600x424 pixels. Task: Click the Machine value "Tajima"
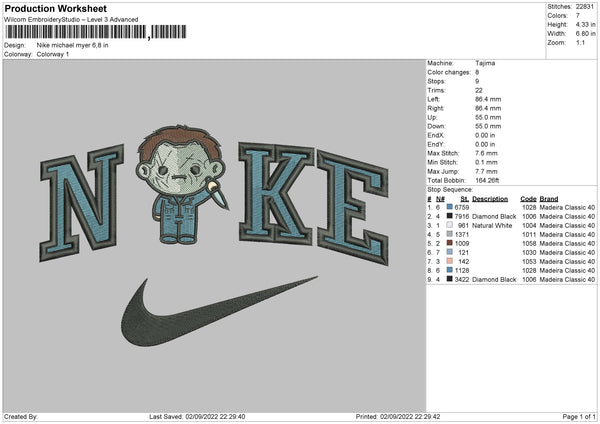[485, 63]
